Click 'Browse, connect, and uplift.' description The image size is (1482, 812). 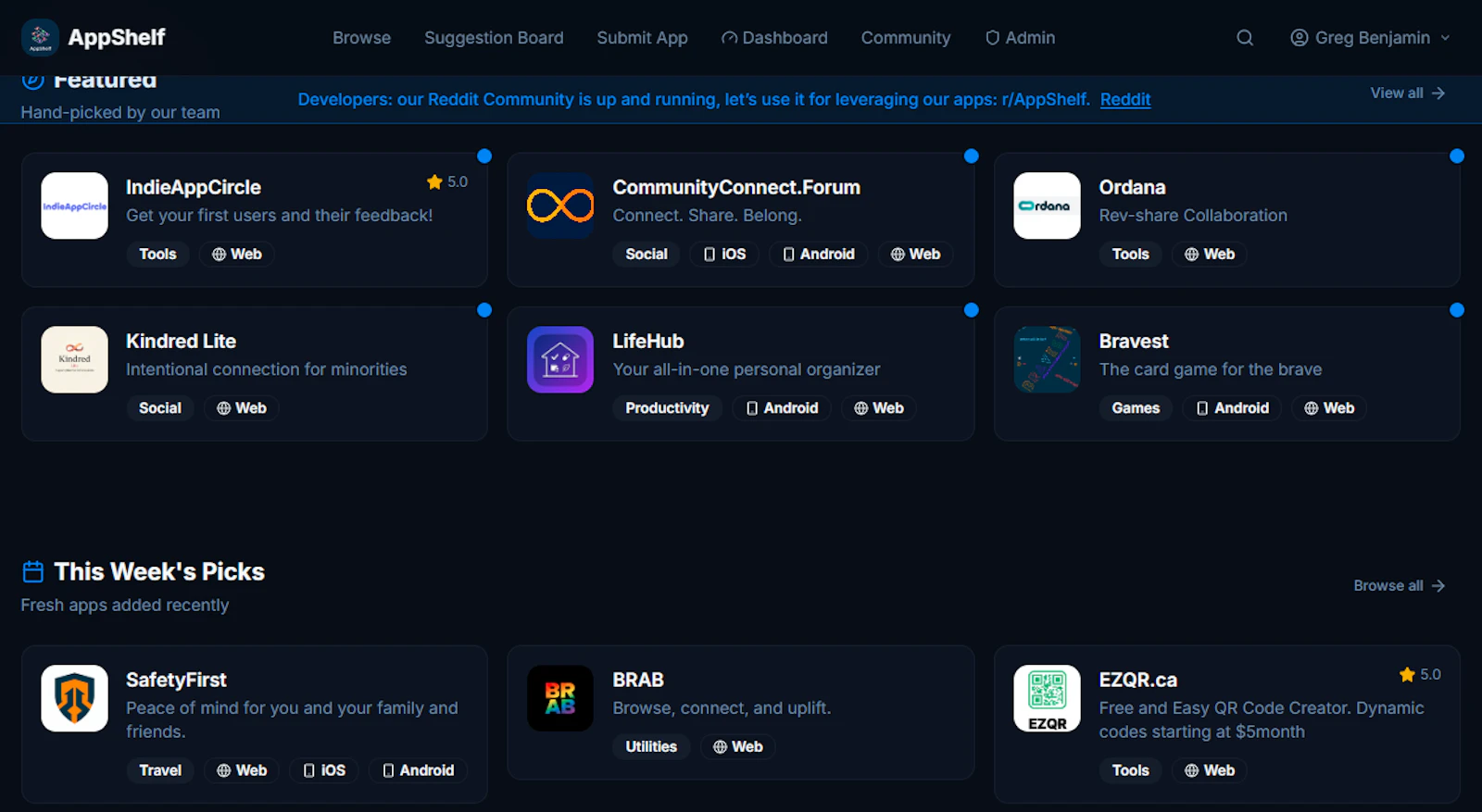point(722,707)
